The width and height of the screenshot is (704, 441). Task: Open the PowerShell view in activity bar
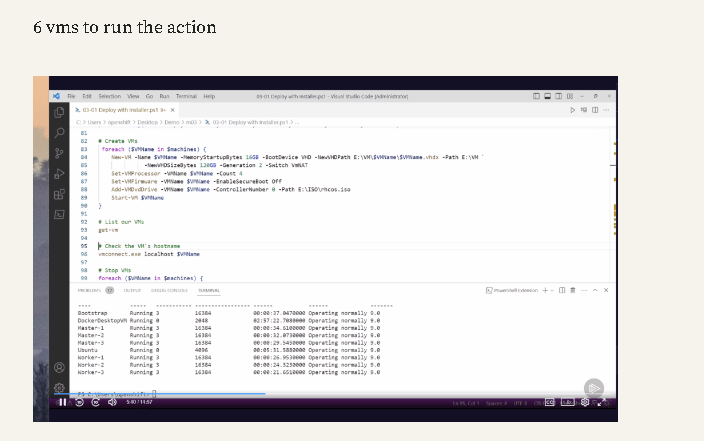pyautogui.click(x=59, y=214)
